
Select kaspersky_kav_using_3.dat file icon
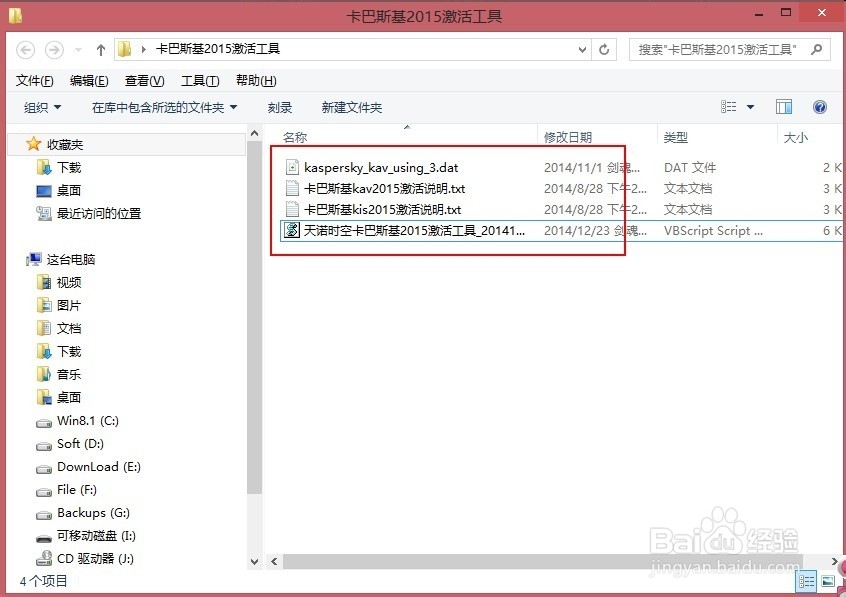click(292, 167)
